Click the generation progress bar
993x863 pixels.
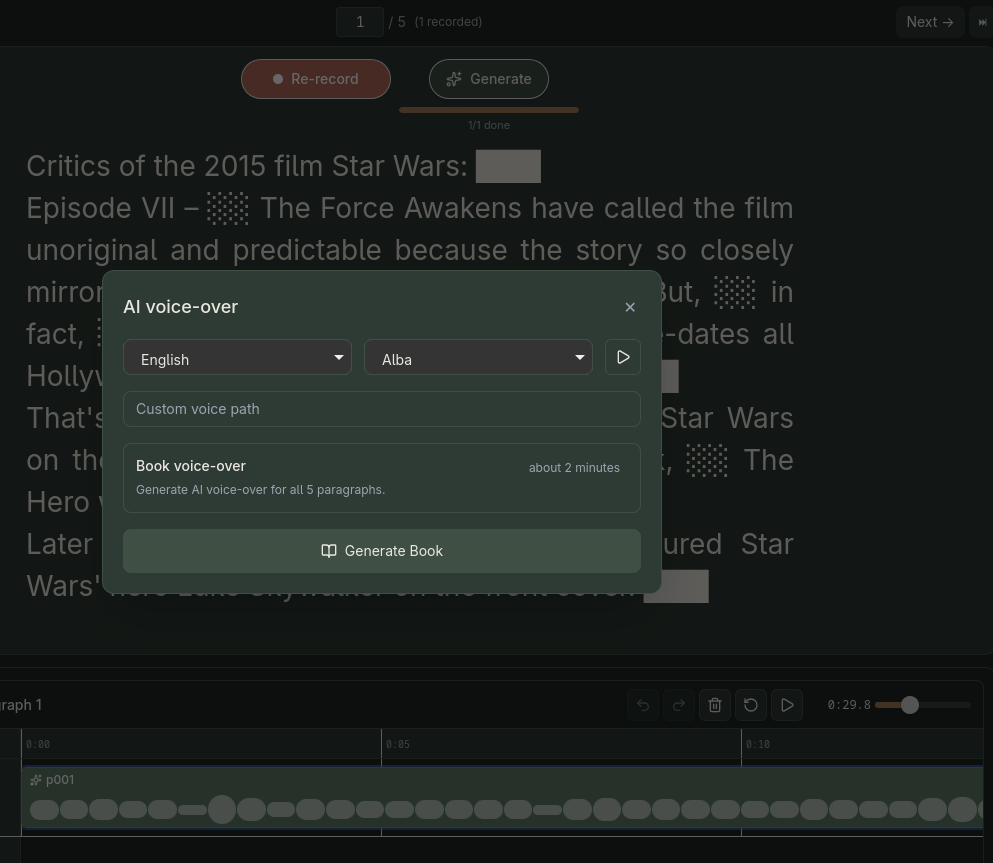click(x=489, y=110)
